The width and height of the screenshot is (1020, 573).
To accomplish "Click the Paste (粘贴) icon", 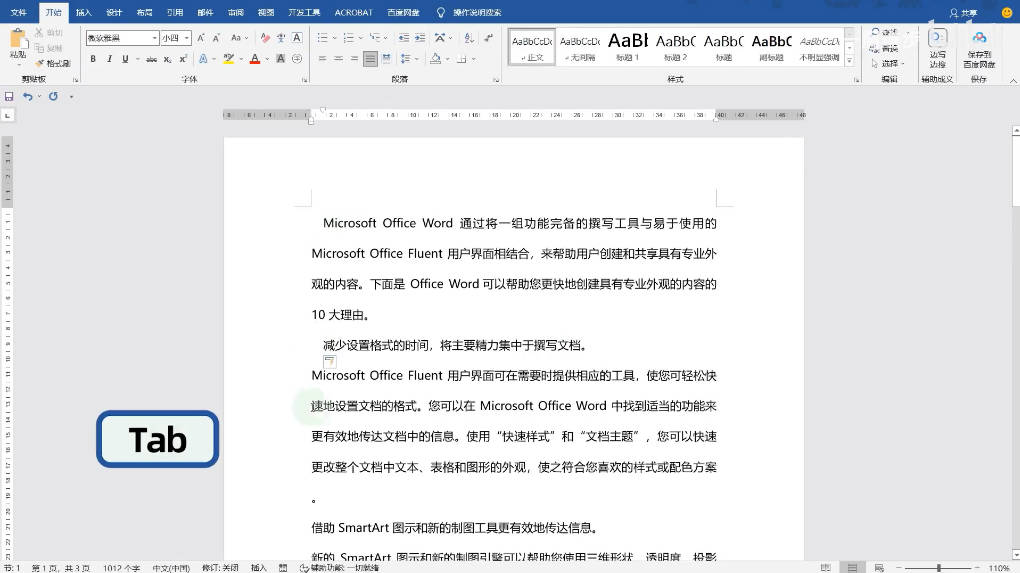I will pyautogui.click(x=17, y=41).
